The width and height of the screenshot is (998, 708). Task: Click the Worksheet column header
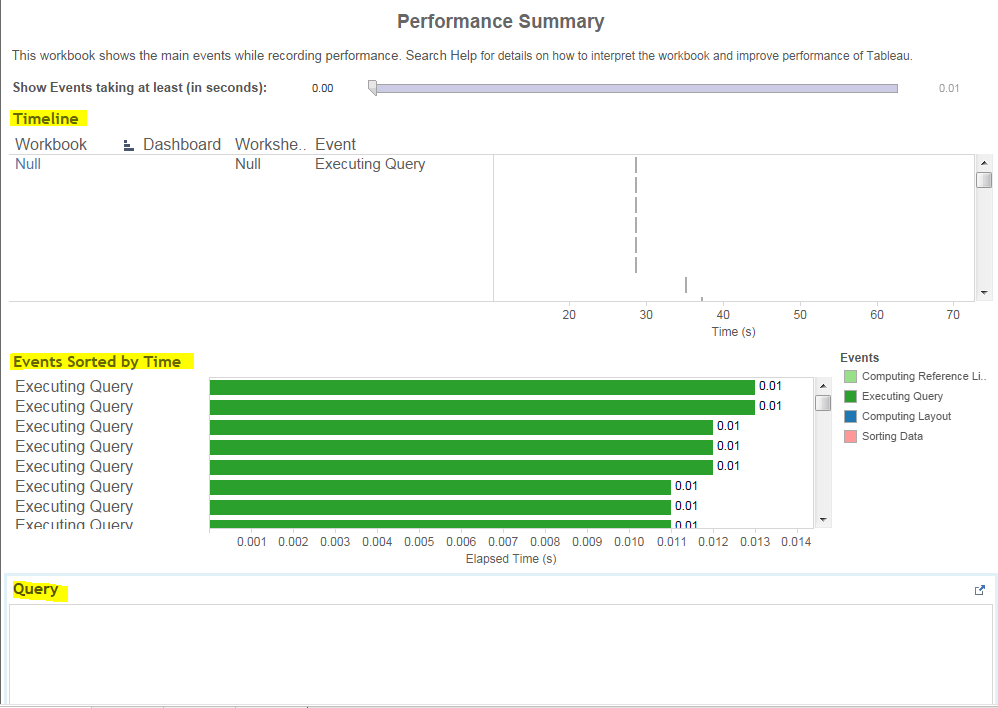(x=266, y=144)
